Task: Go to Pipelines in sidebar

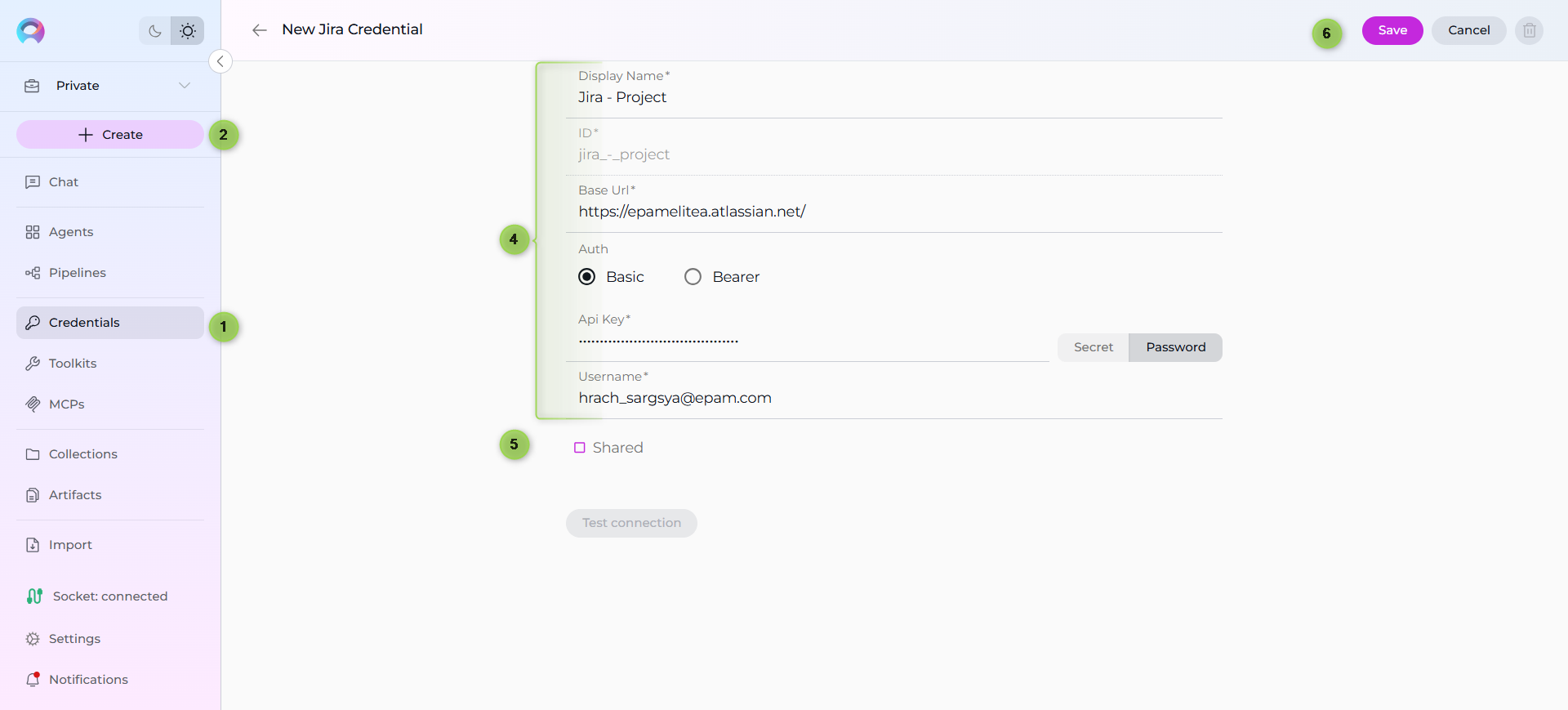Action: [x=77, y=273]
